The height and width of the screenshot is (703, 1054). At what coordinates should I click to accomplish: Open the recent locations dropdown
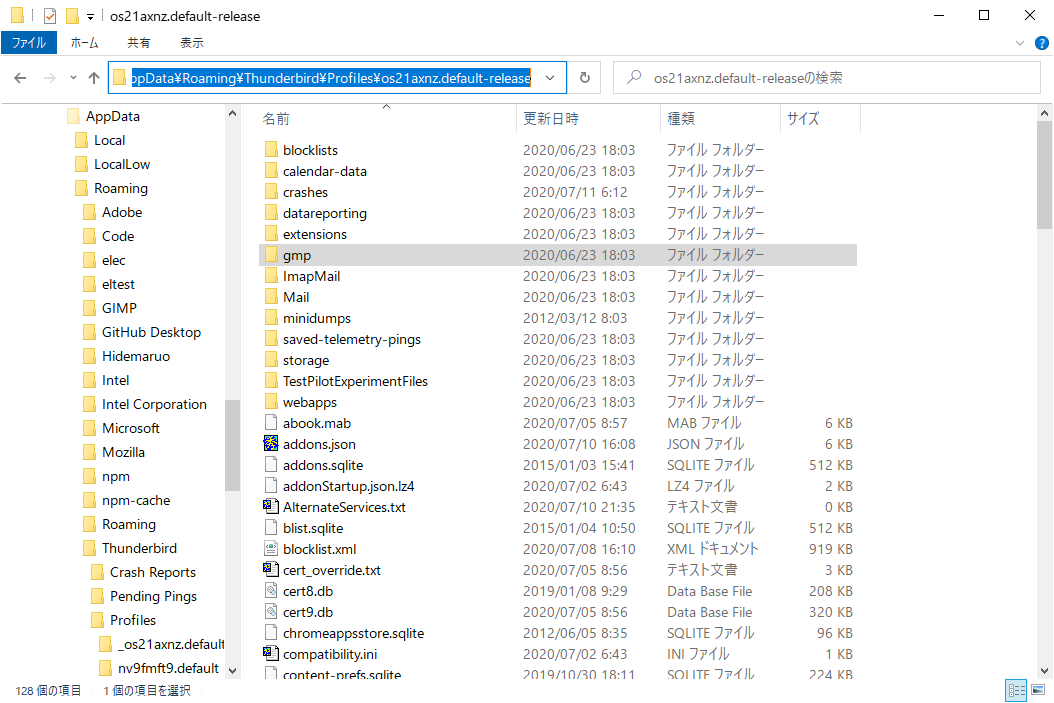tap(73, 78)
